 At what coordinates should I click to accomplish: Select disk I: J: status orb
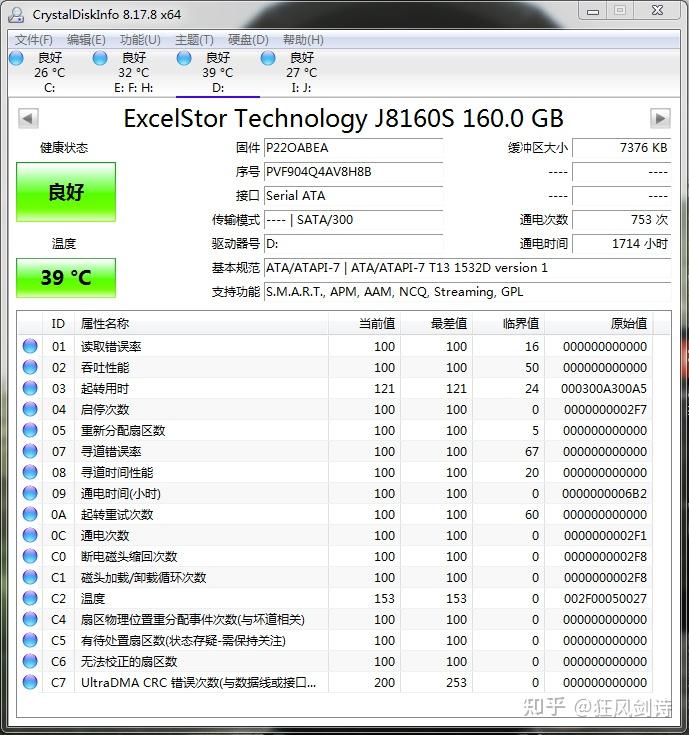(268, 59)
